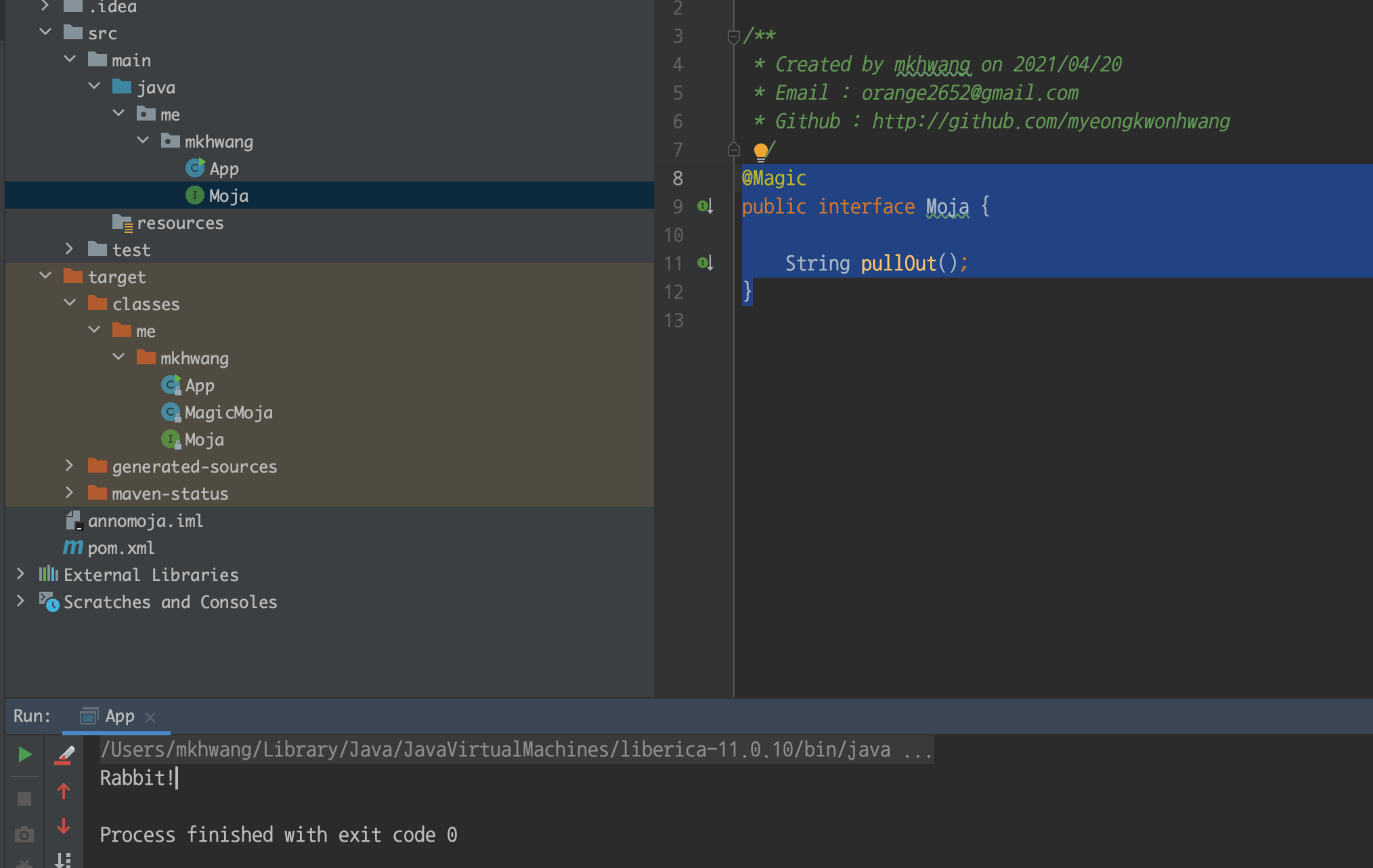Image resolution: width=1373 pixels, height=868 pixels.
Task: Open the Github URL in comment
Action: click(1050, 121)
